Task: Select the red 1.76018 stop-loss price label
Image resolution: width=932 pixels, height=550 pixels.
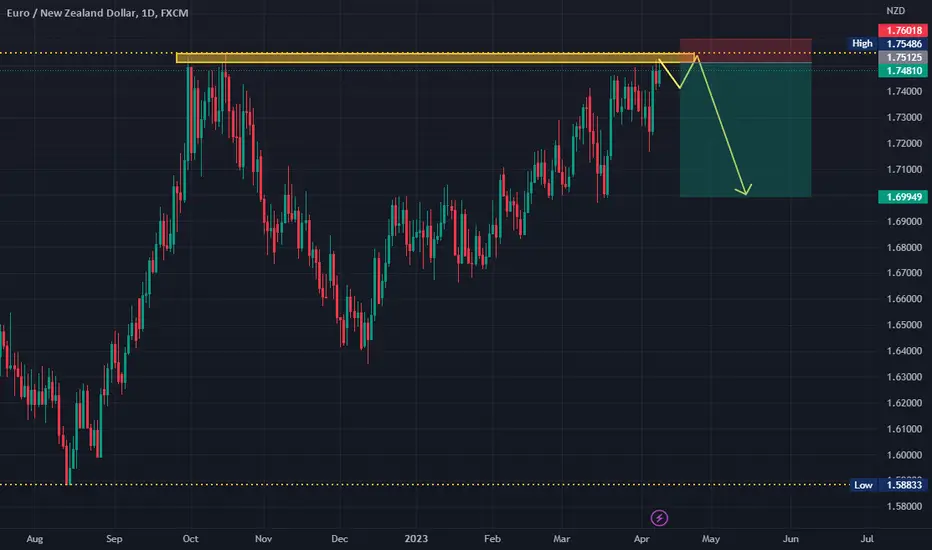Action: tap(903, 30)
